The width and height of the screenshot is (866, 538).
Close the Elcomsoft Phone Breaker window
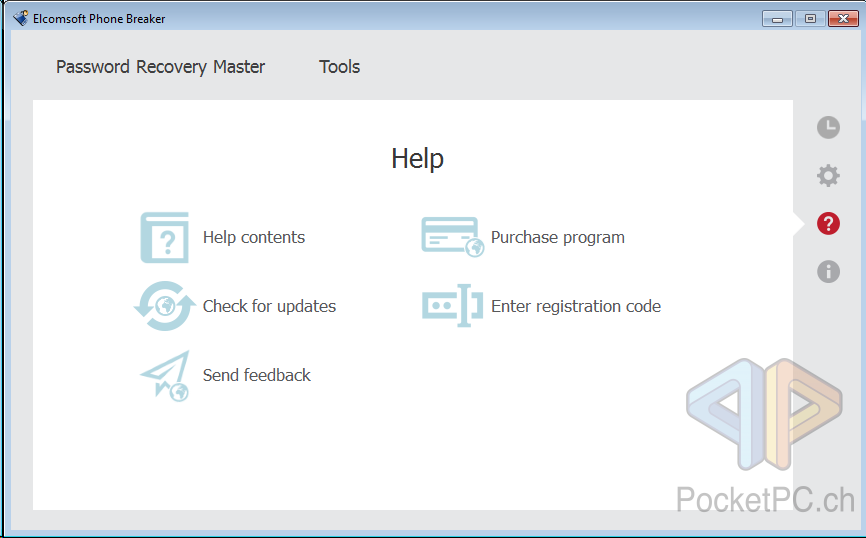pos(843,19)
